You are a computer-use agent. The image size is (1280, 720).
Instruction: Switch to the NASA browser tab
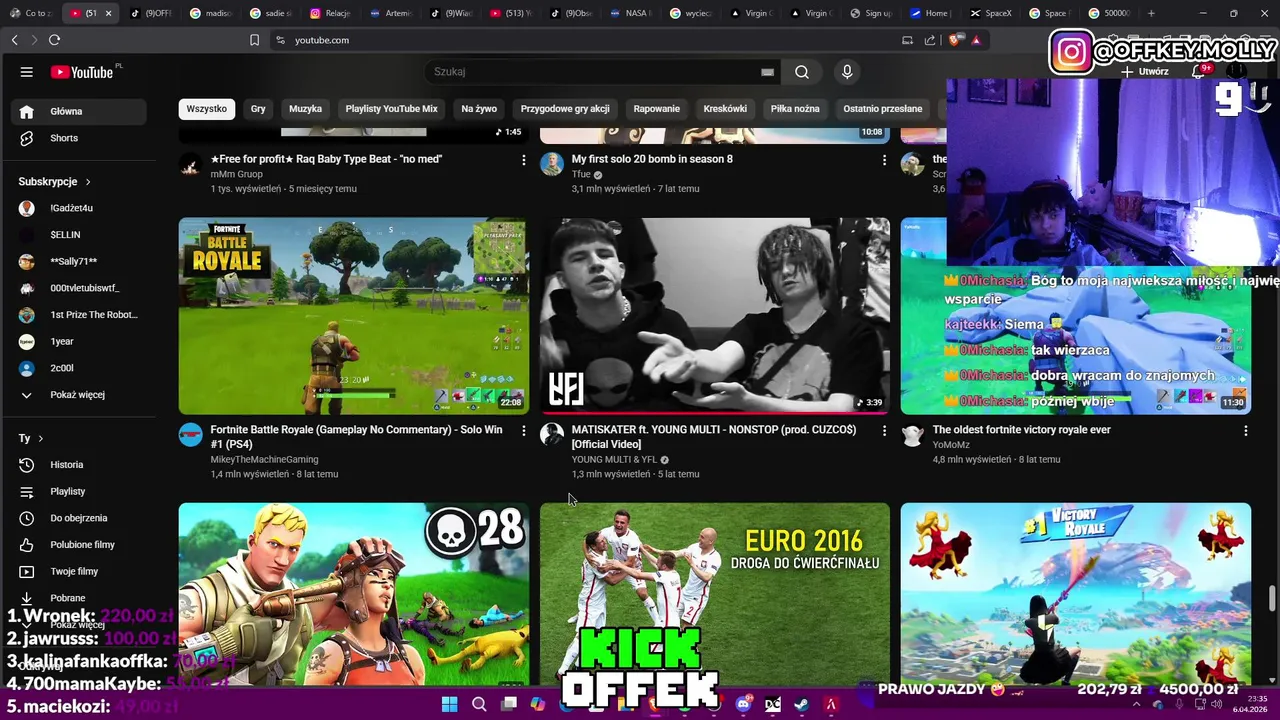(x=631, y=13)
